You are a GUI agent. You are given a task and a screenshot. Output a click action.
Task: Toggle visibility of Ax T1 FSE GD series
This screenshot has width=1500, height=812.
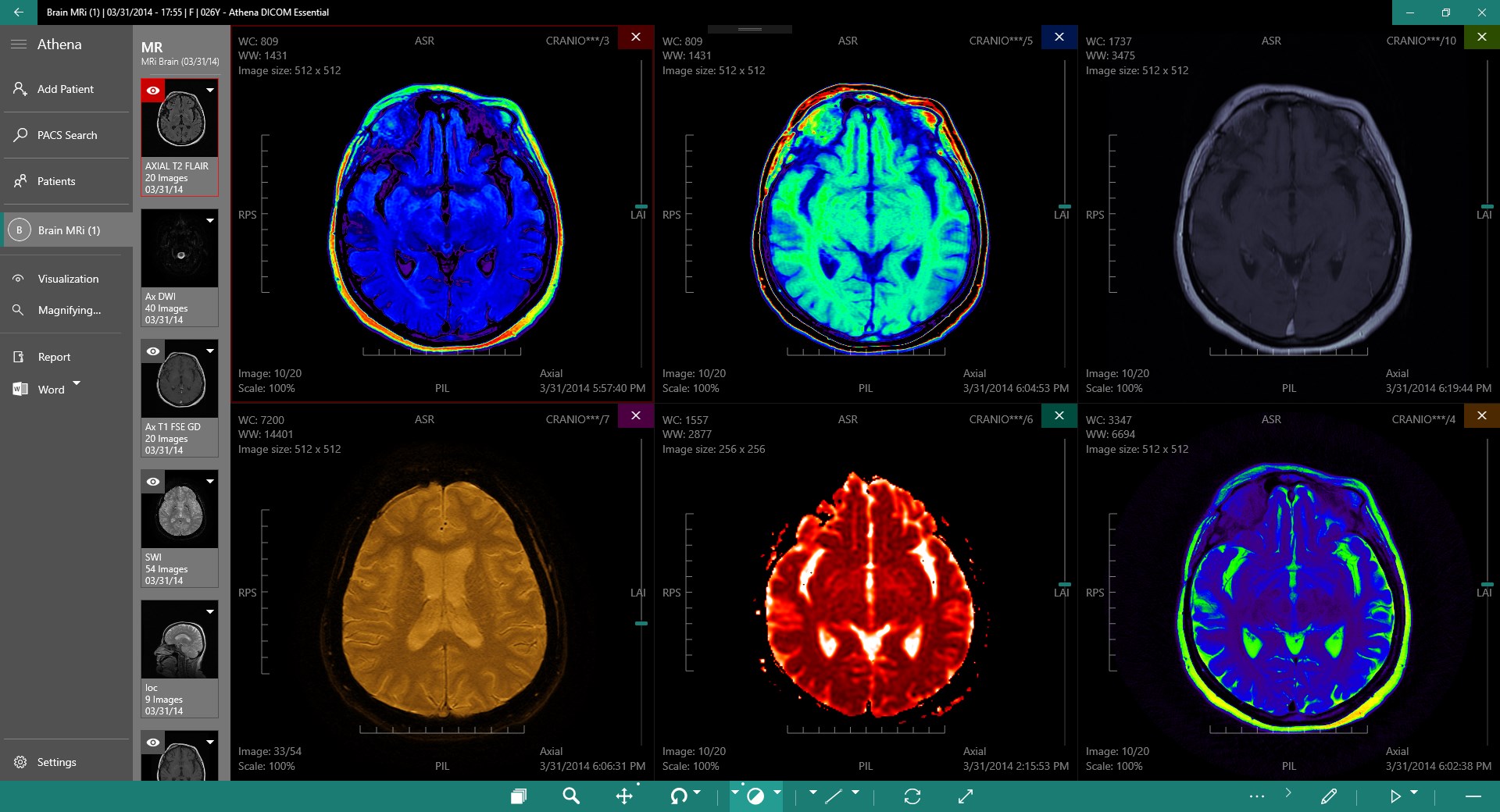tap(153, 351)
